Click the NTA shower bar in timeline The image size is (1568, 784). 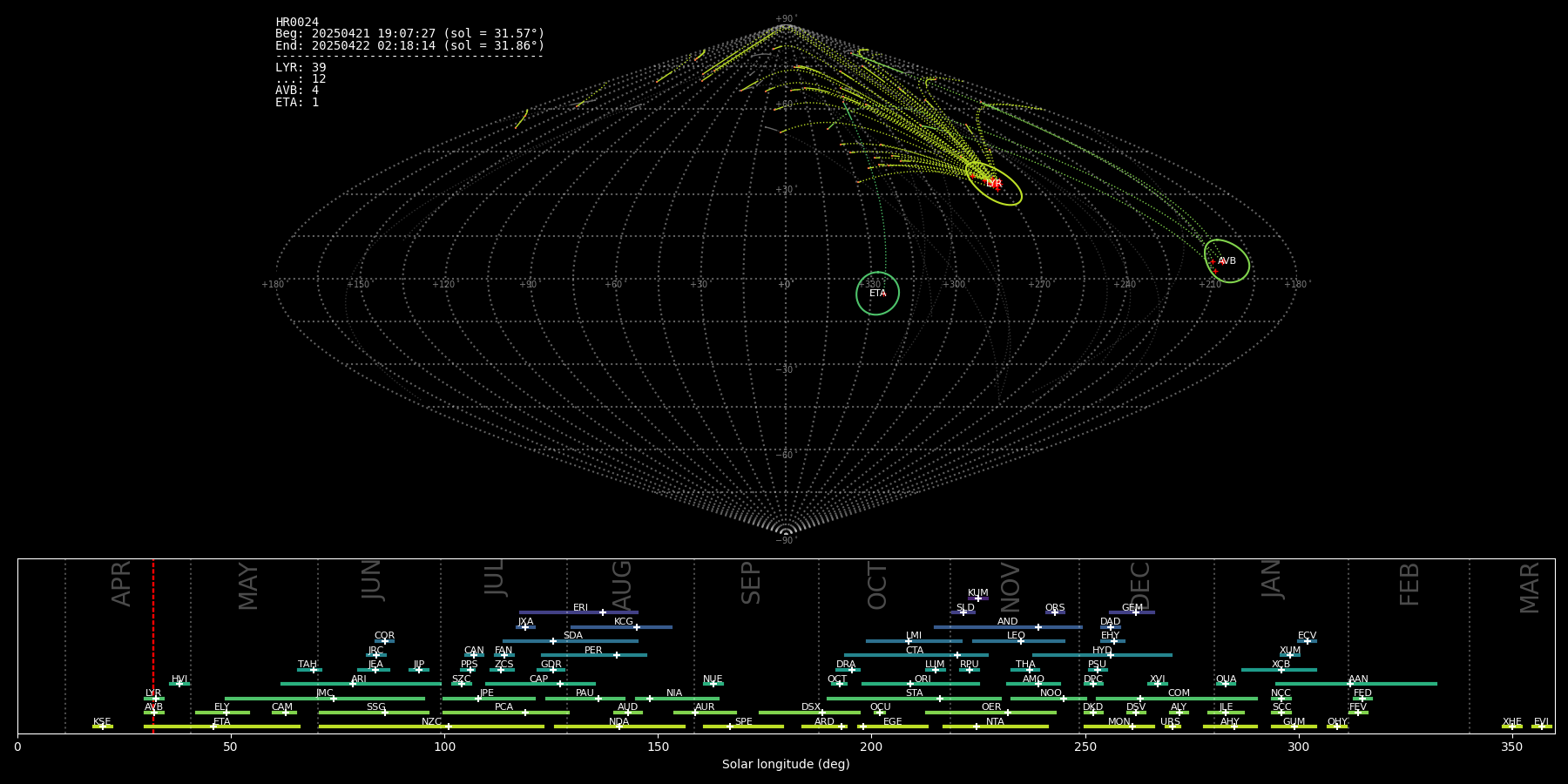tap(996, 727)
